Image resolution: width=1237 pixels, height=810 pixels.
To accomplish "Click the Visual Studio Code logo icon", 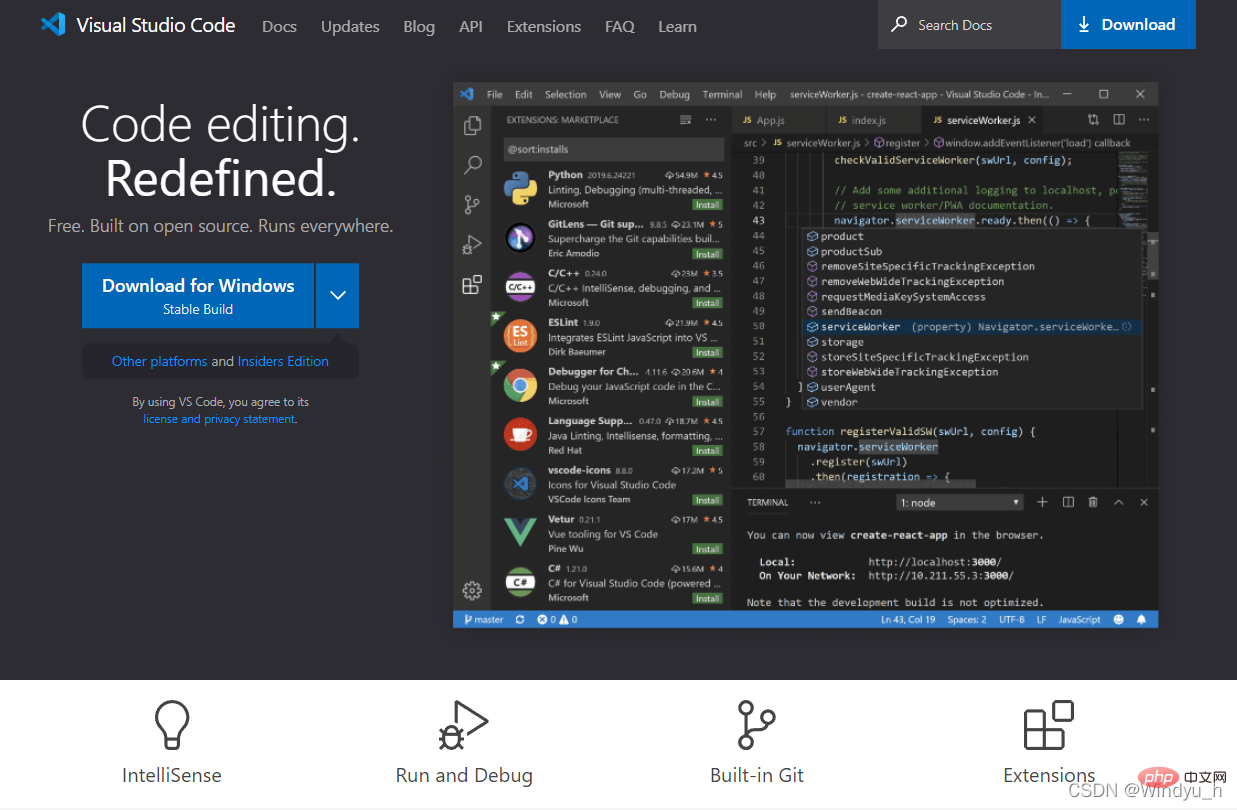I will pos(53,25).
